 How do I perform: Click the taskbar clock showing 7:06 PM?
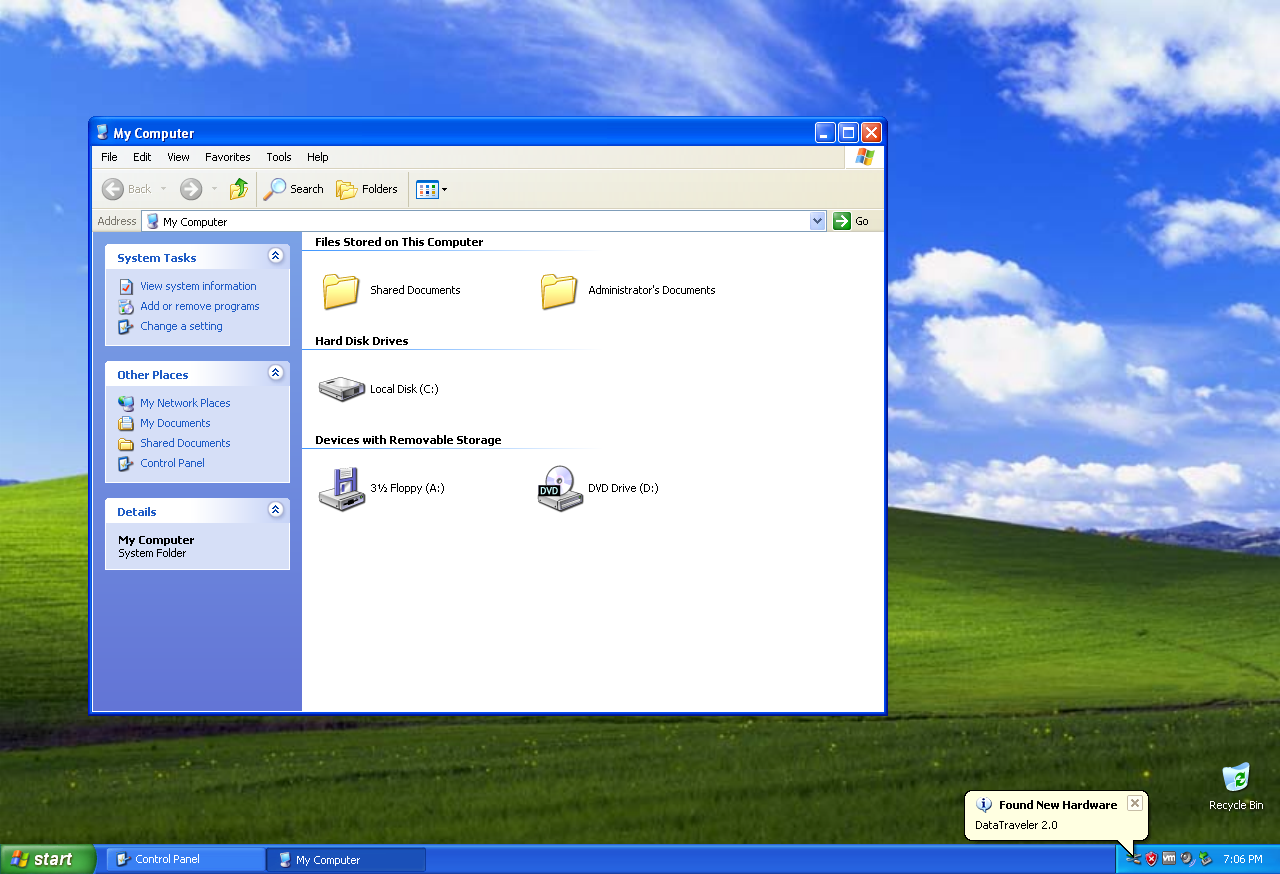tap(1243, 859)
